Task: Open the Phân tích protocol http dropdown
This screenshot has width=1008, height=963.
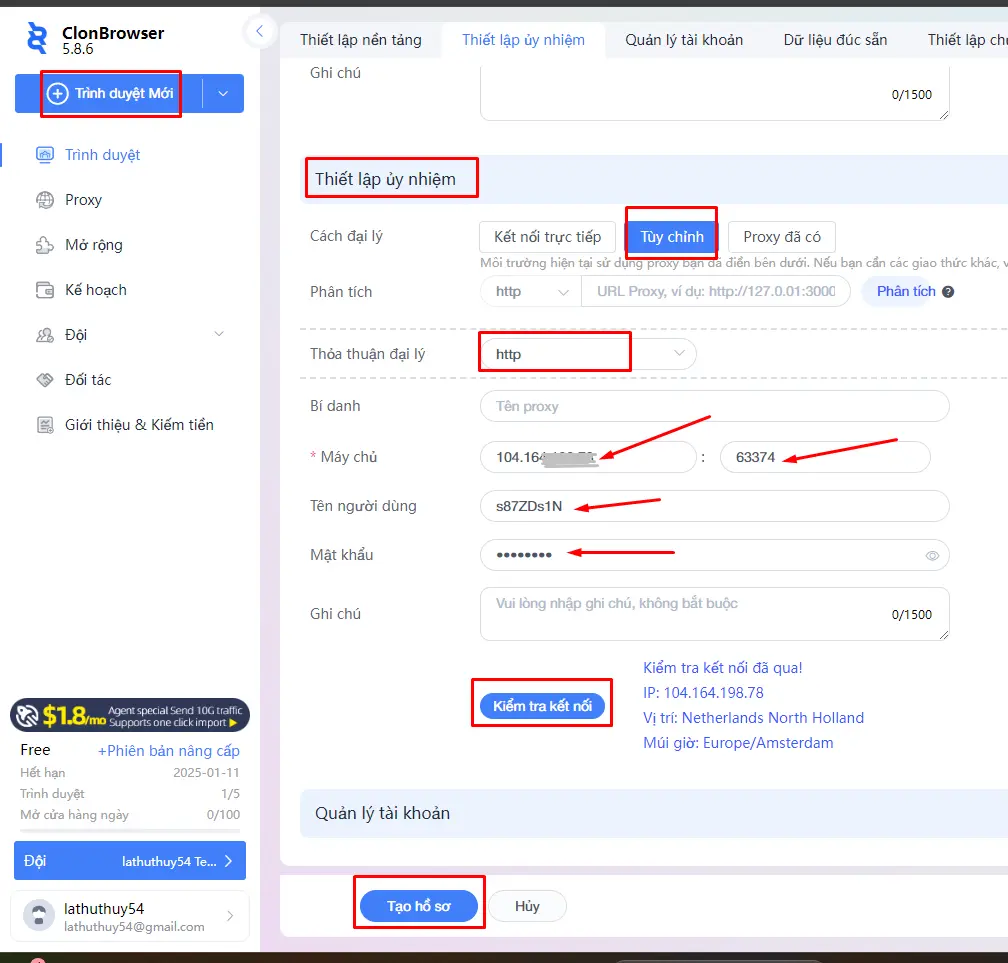Action: tap(530, 292)
